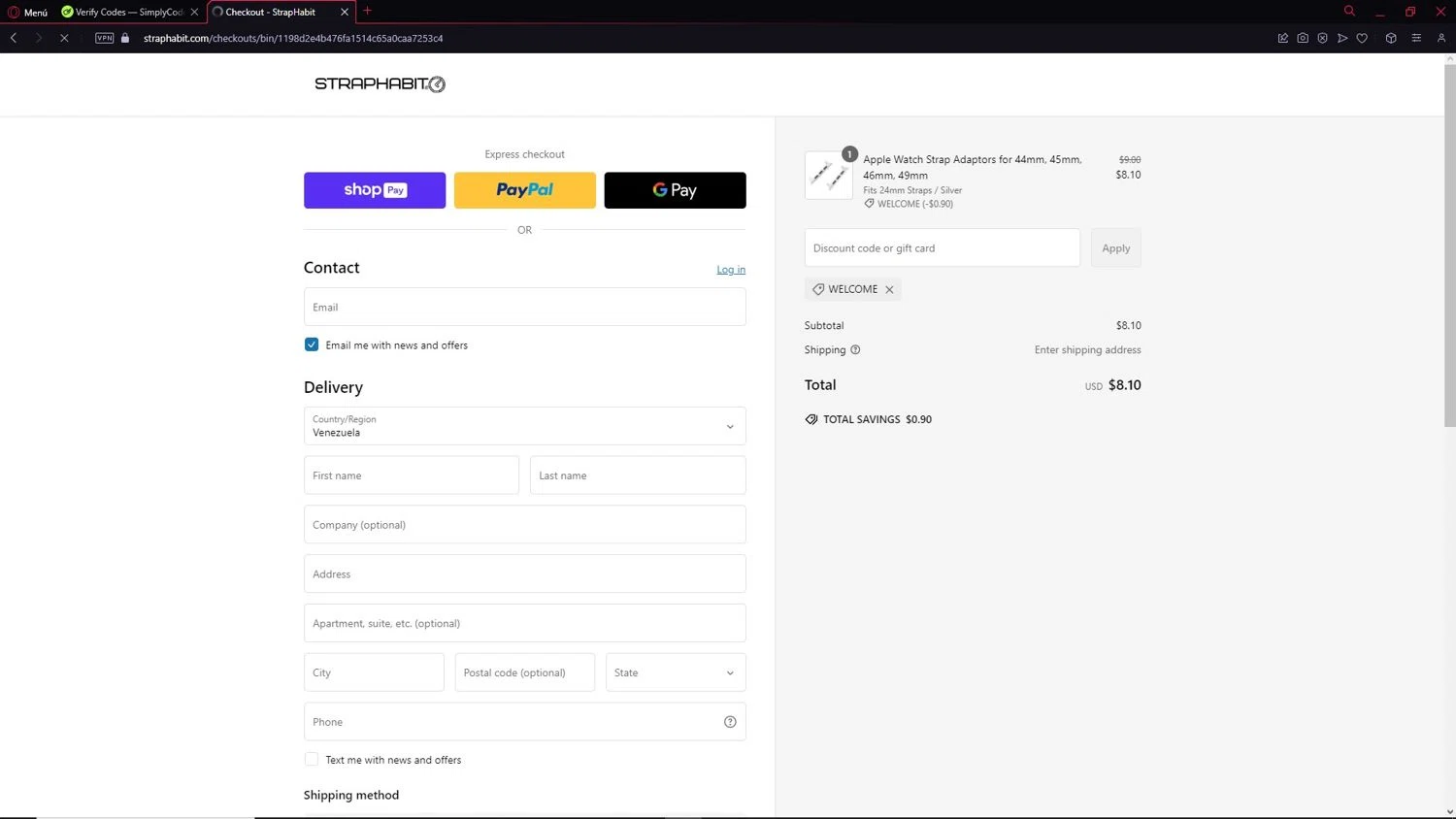Focus the City field
The image size is (1456, 819).
(374, 672)
